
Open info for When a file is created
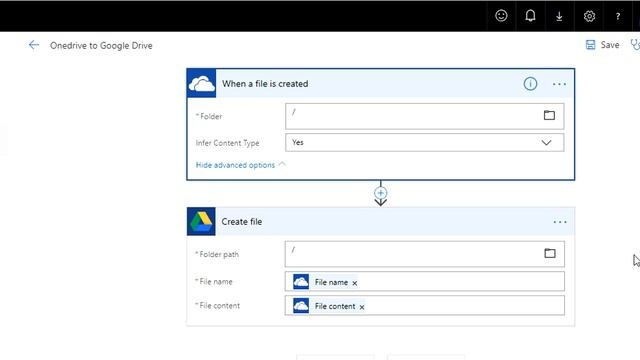[x=530, y=84]
